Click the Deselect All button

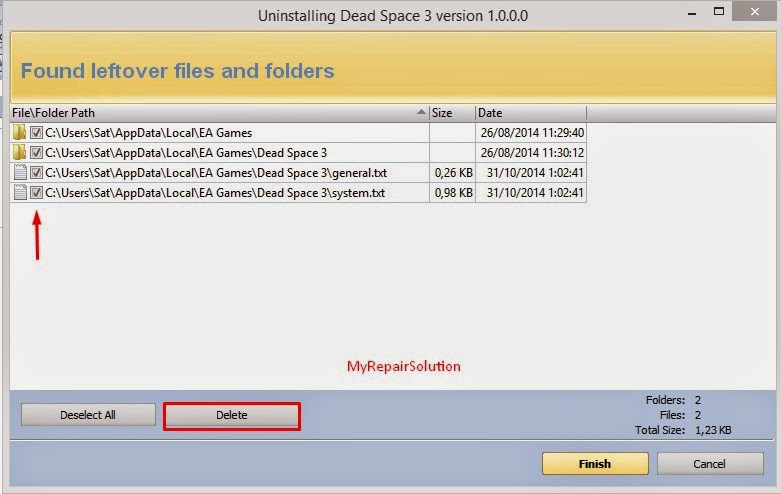pos(88,415)
